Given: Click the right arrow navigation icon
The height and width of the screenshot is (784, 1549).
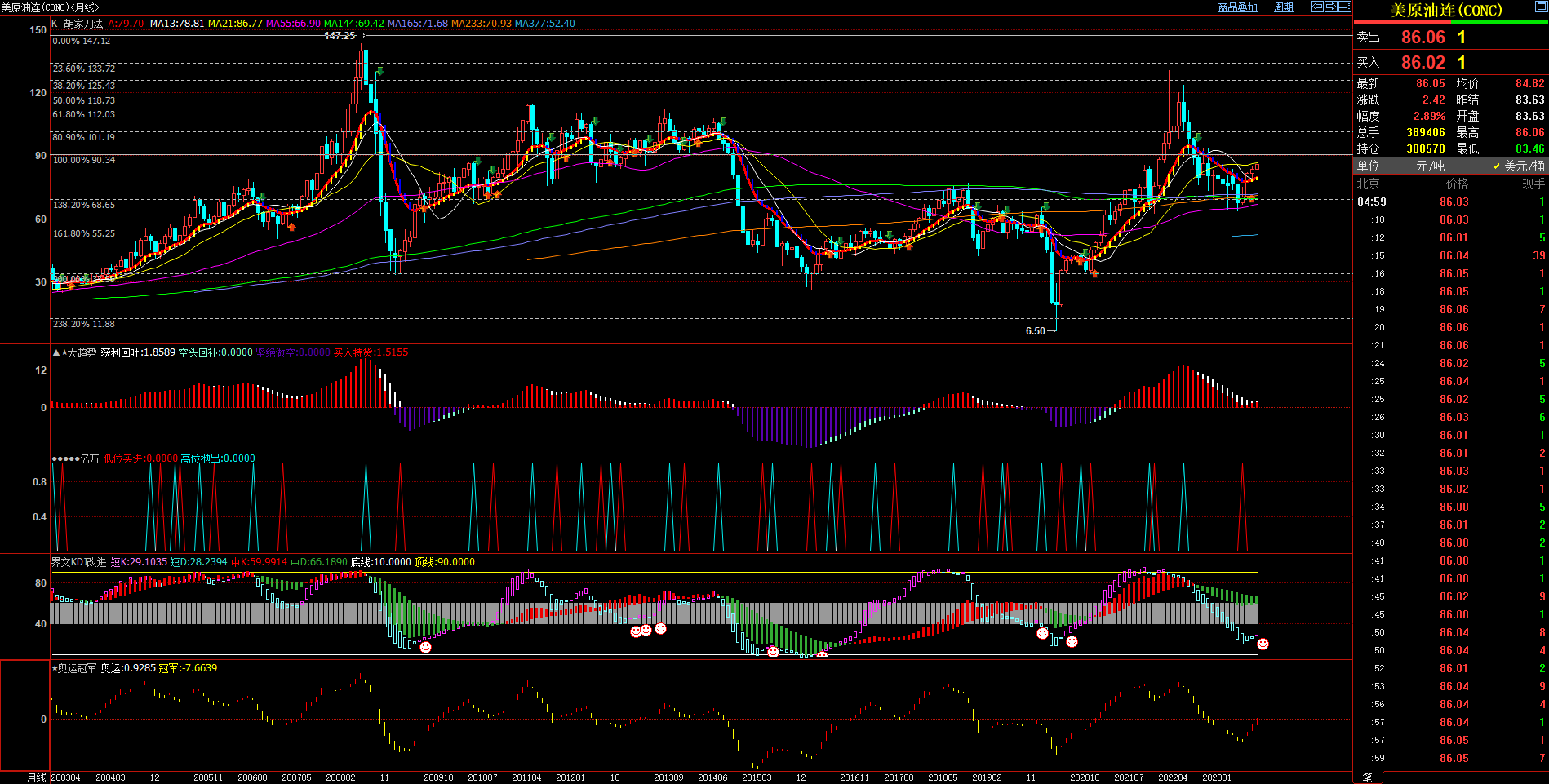Looking at the screenshot, I should coord(1330,7).
